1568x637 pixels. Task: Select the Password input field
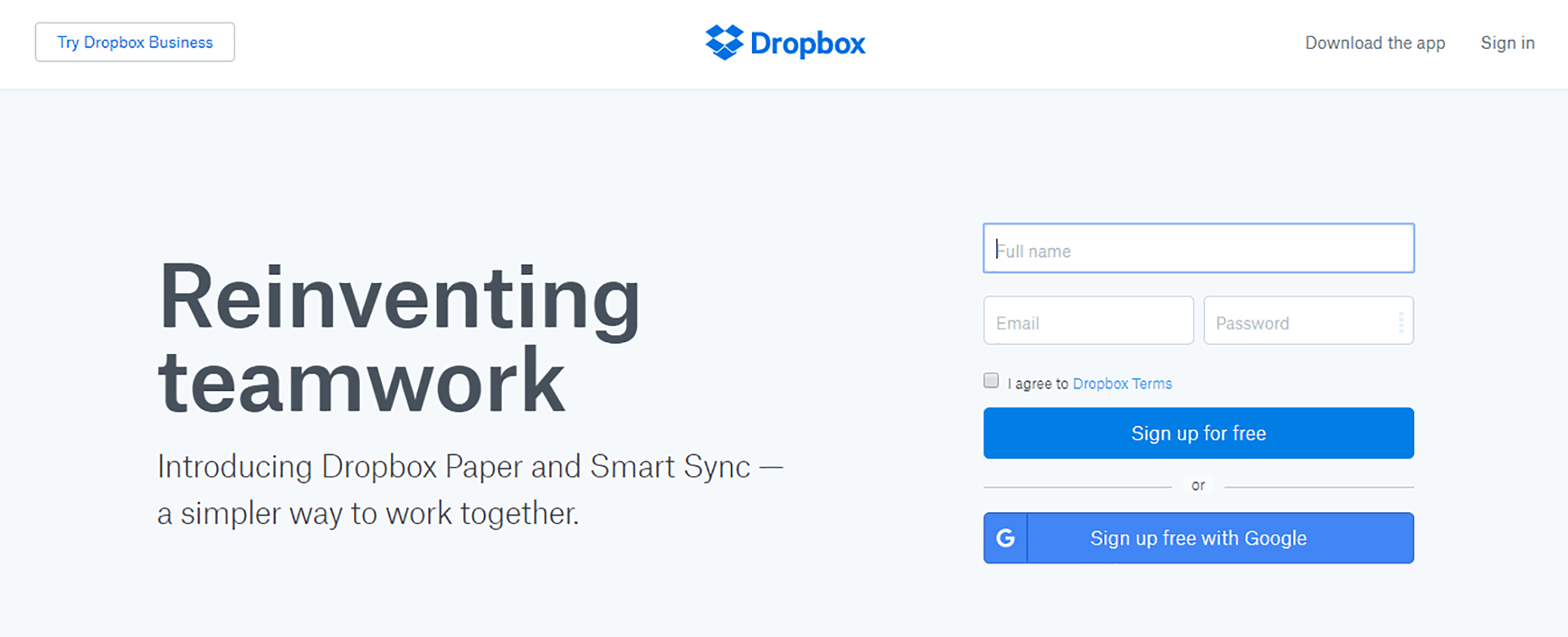point(1308,320)
